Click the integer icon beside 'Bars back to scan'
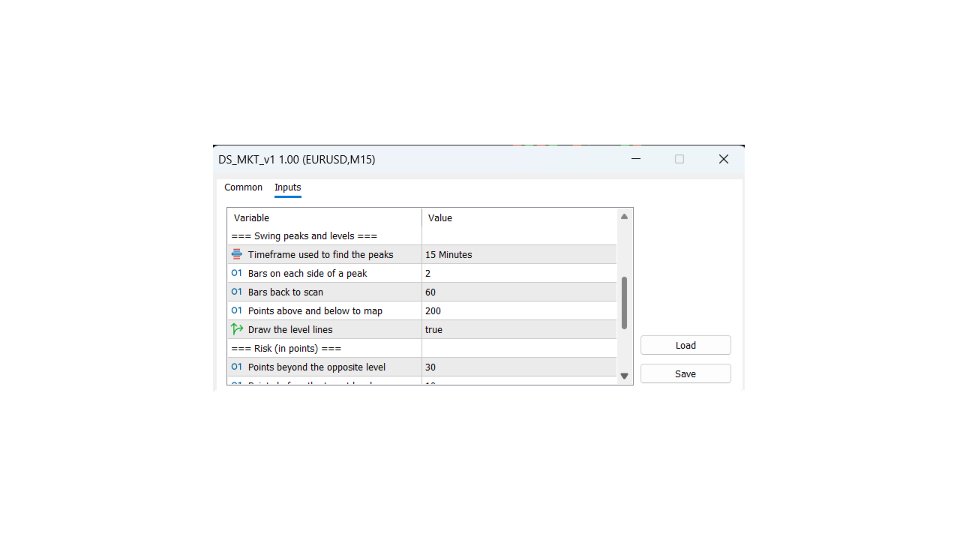 click(x=237, y=292)
